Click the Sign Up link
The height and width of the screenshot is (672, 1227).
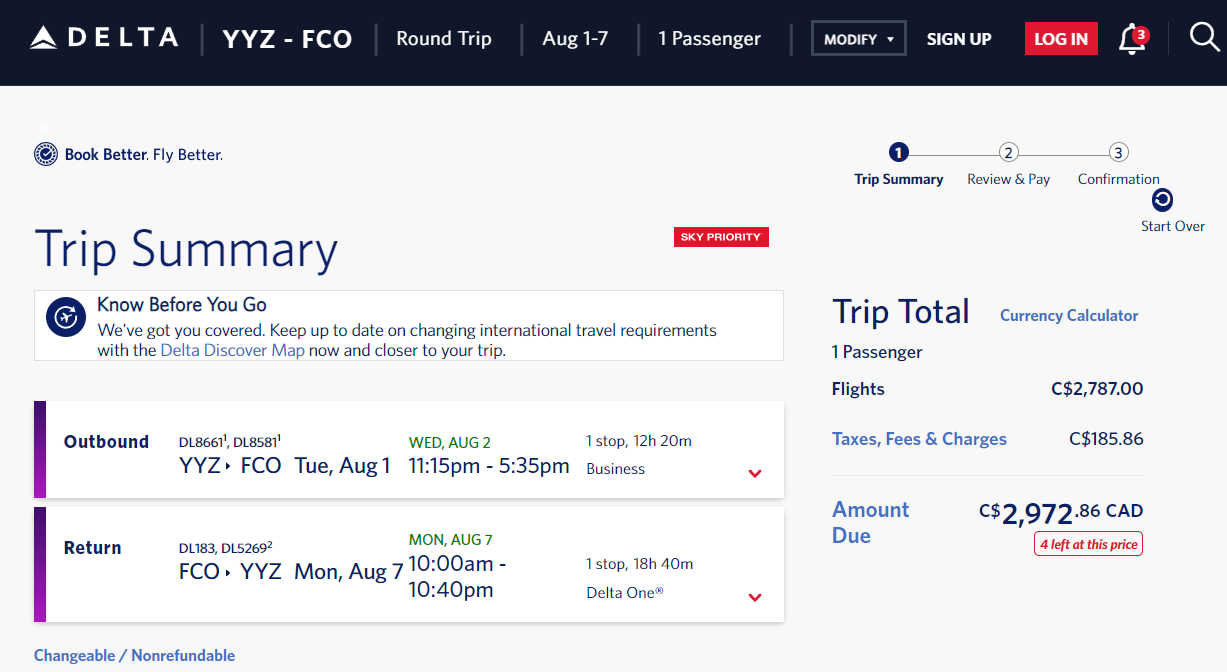pos(959,39)
